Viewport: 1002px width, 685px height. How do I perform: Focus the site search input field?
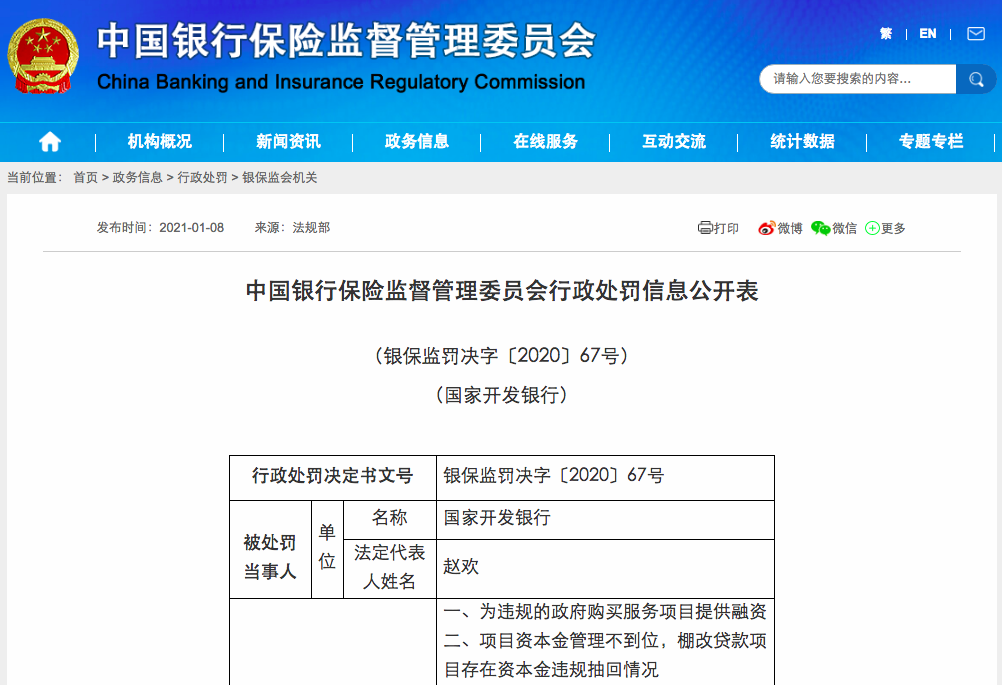click(858, 79)
